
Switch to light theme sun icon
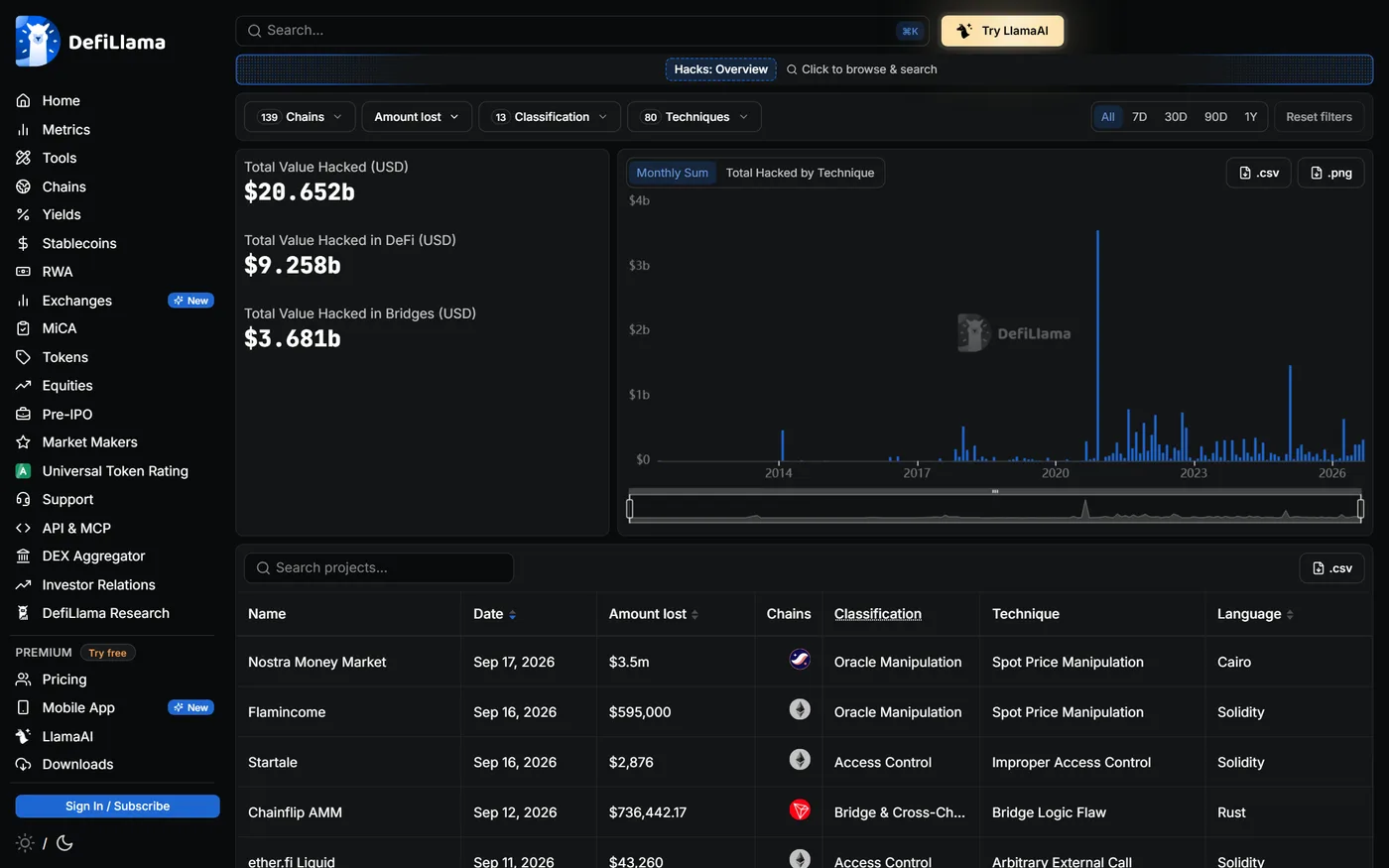(x=25, y=843)
